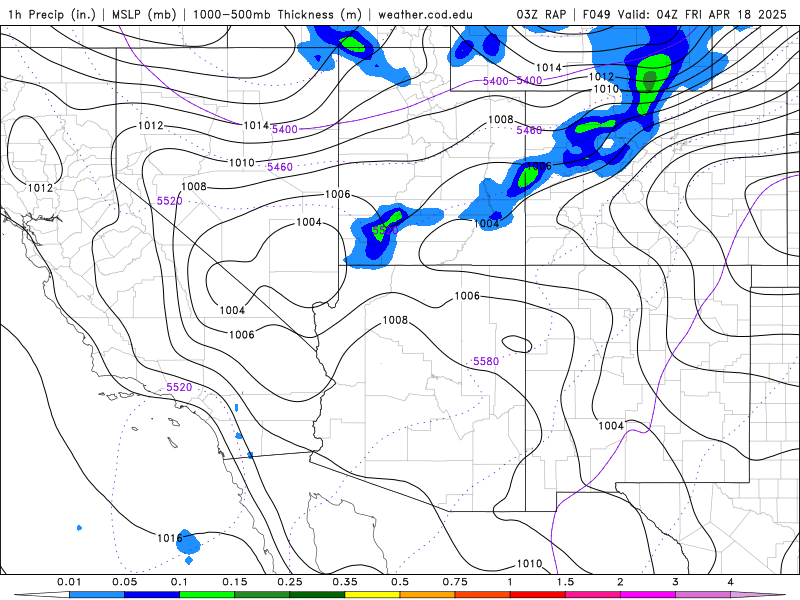Click the purple 5580 thickness label

pyautogui.click(x=486, y=361)
